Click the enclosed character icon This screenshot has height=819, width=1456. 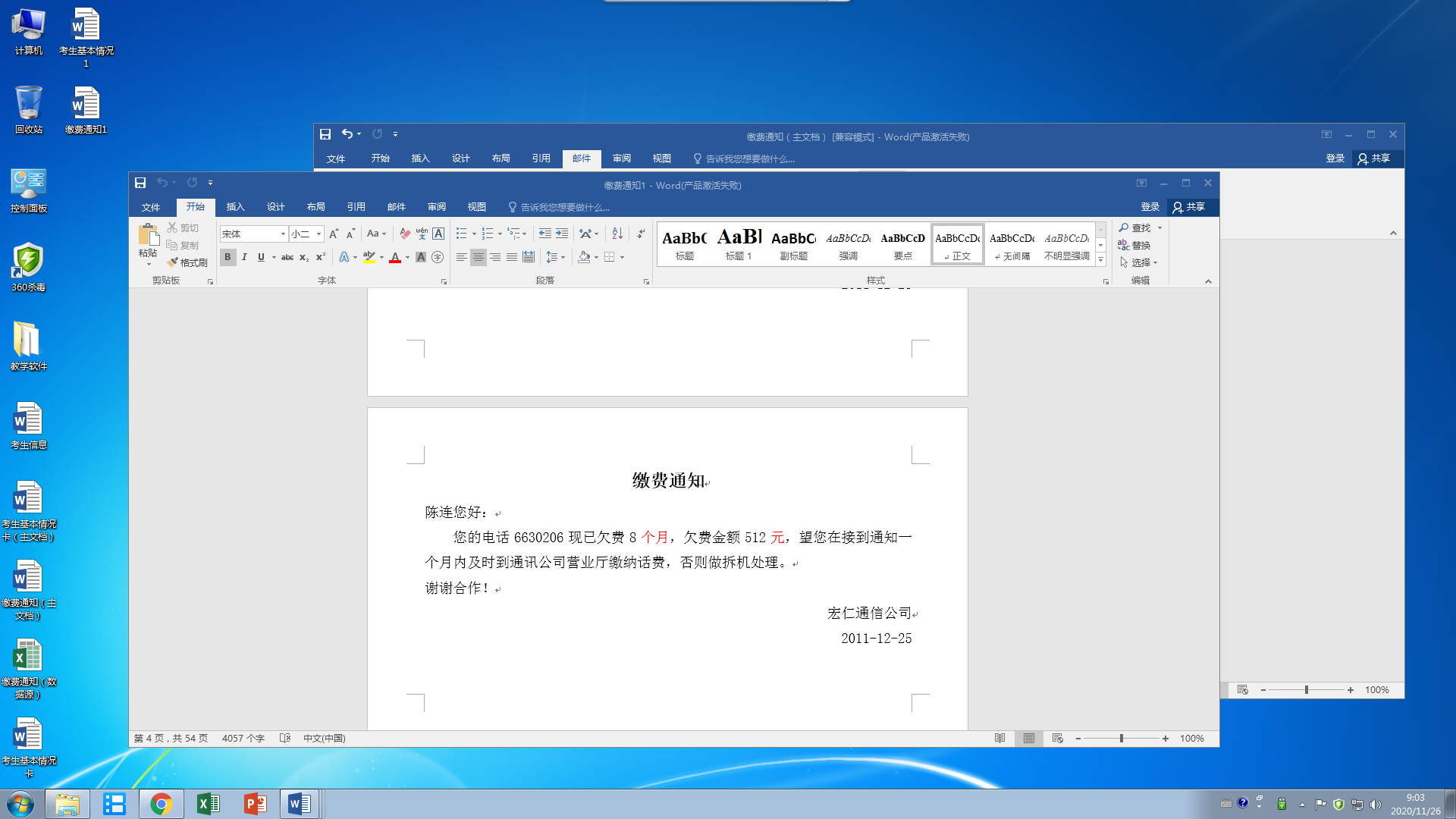pyautogui.click(x=438, y=257)
